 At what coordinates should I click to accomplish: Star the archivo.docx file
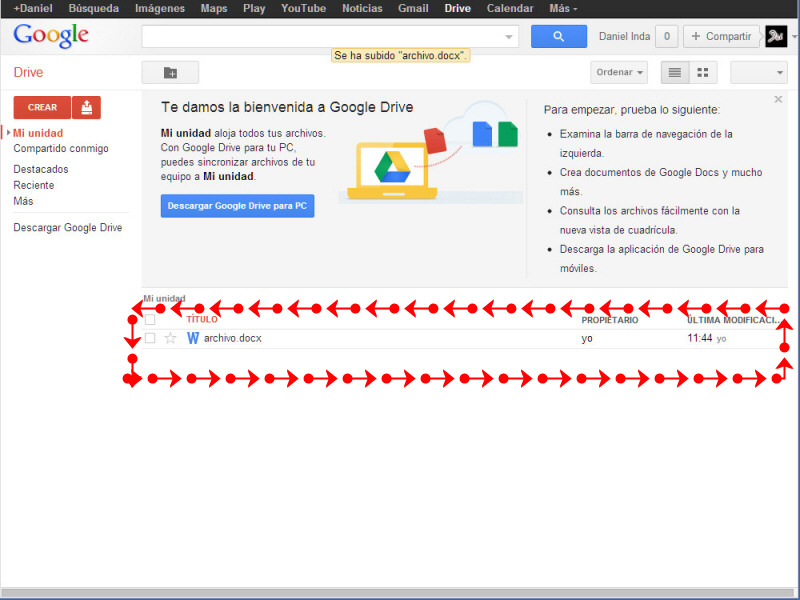pos(170,338)
